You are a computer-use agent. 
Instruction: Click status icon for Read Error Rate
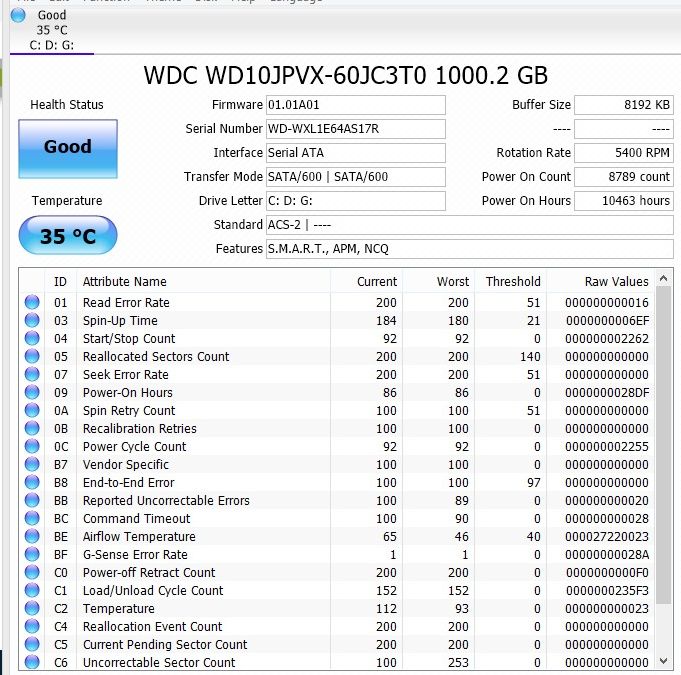32,302
